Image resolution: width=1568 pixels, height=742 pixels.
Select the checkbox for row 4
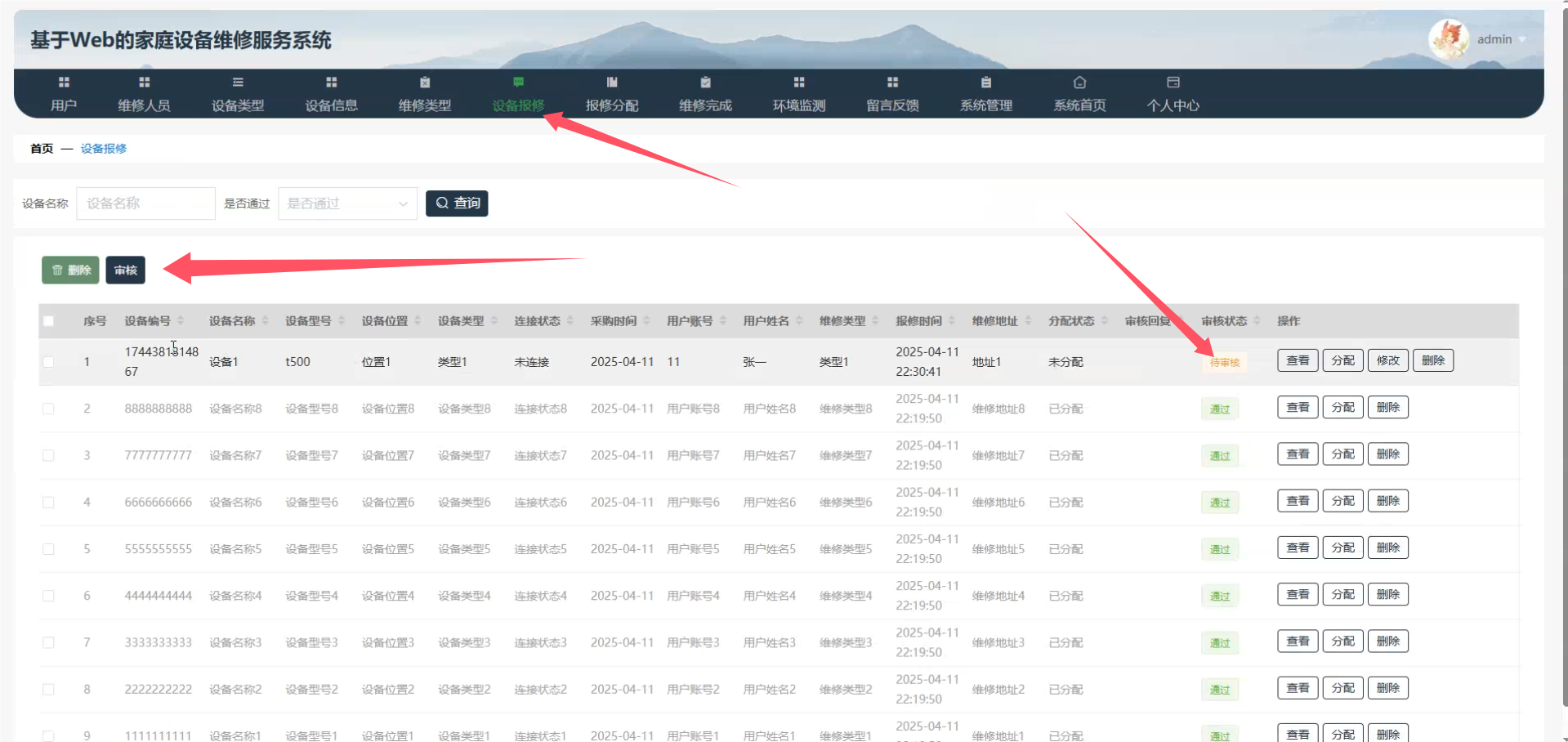click(49, 503)
